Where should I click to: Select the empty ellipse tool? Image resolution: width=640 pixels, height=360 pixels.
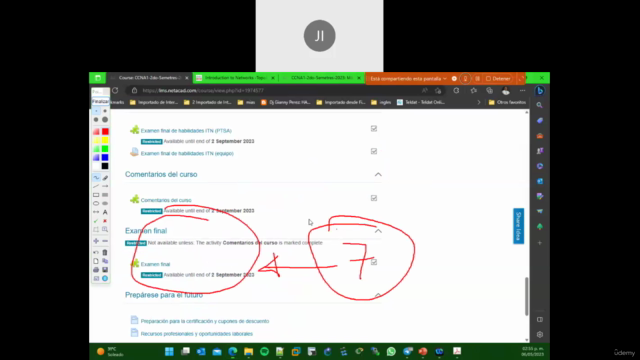[96, 203]
